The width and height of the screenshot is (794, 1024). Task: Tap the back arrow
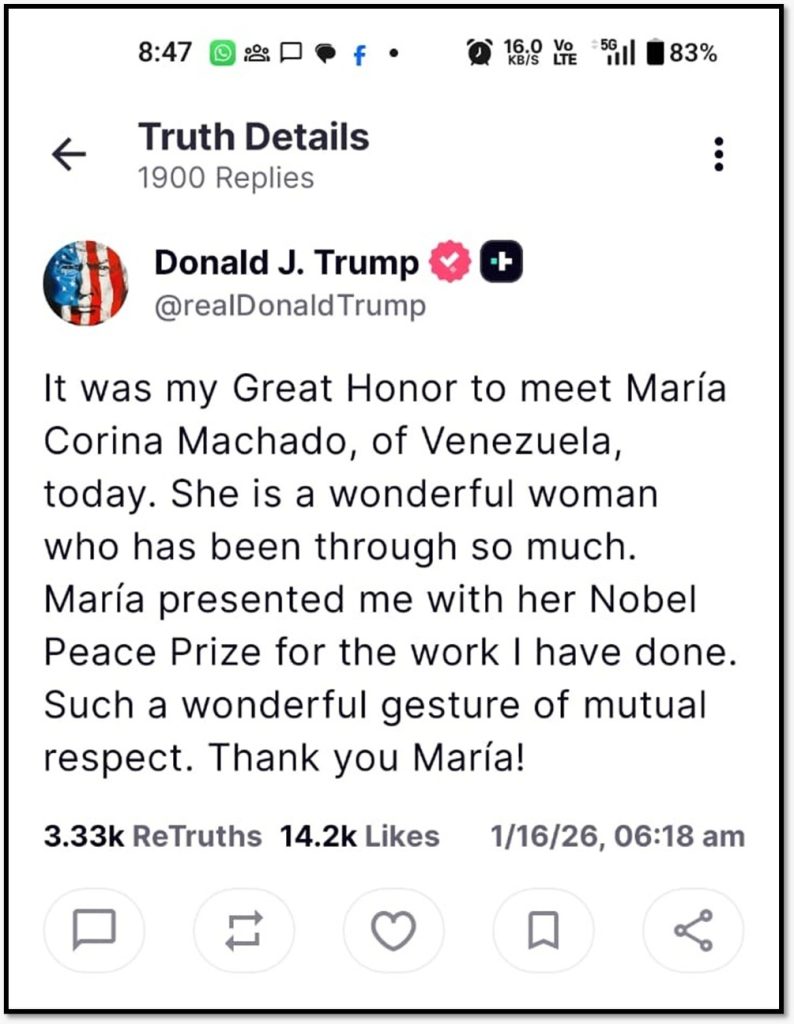click(69, 154)
